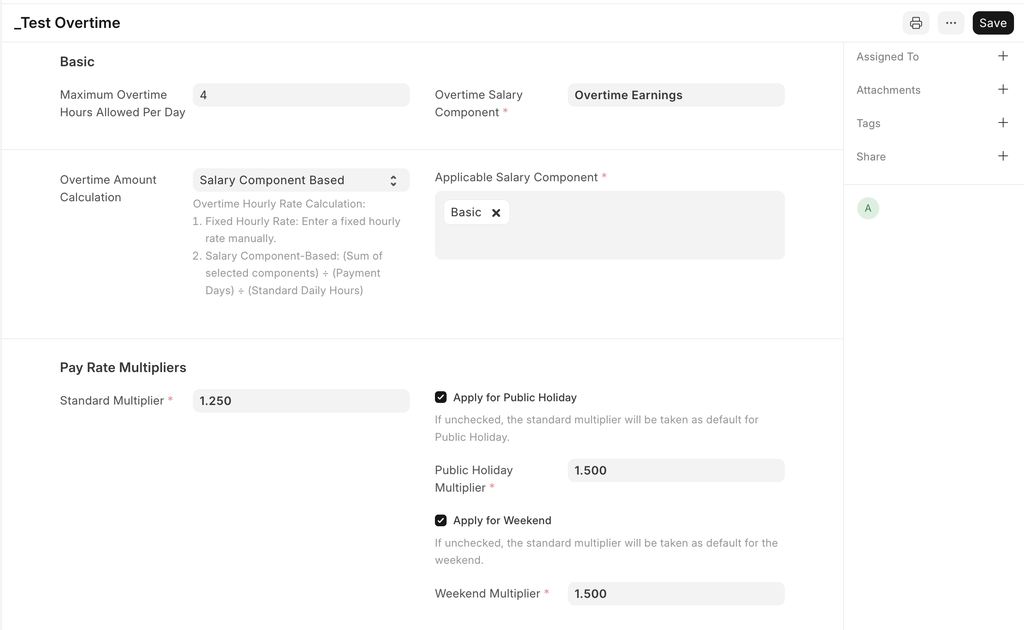Open the Overtime Salary Component link field

[675, 95]
